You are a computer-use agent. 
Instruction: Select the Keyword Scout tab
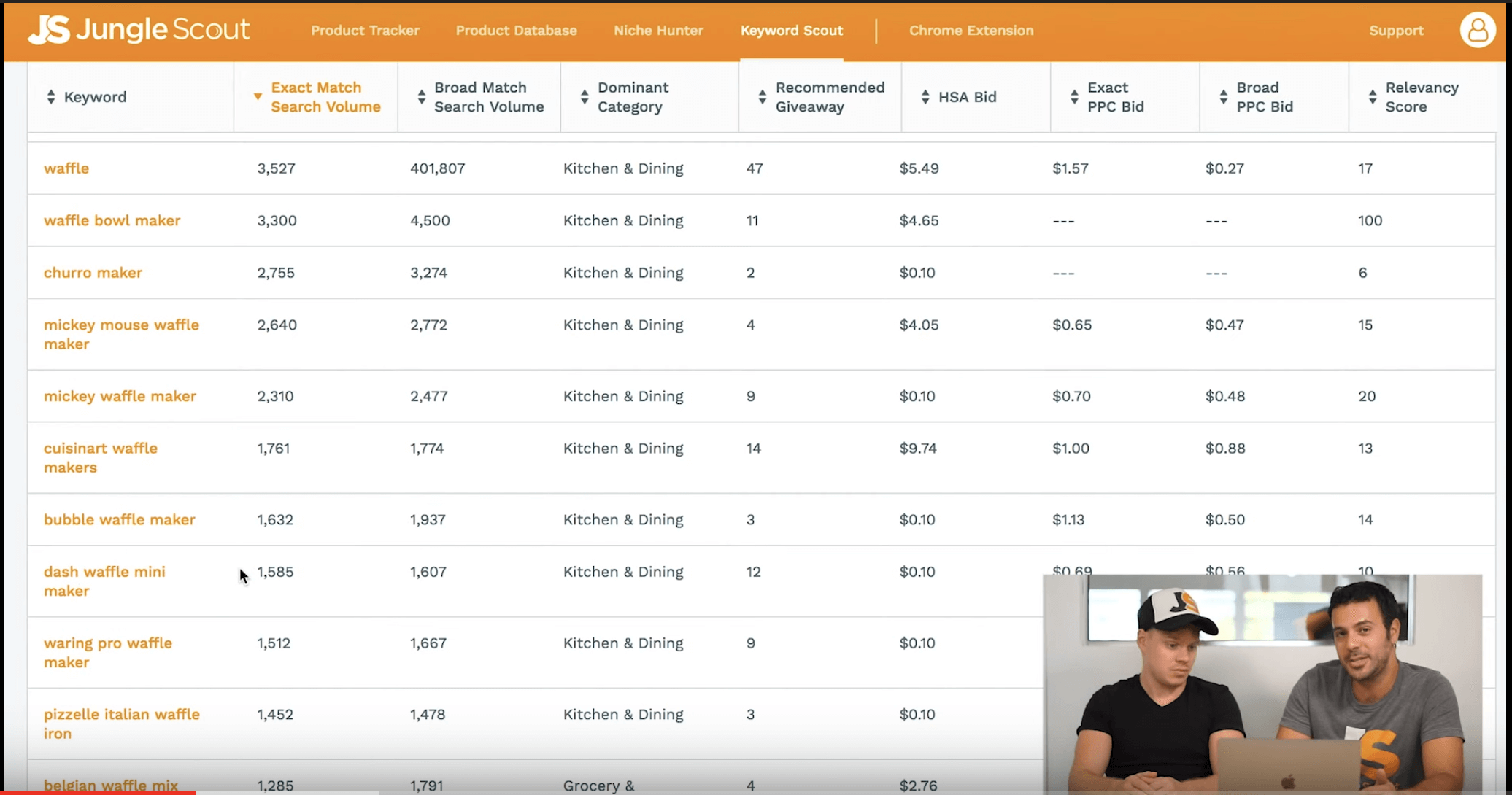pos(791,31)
